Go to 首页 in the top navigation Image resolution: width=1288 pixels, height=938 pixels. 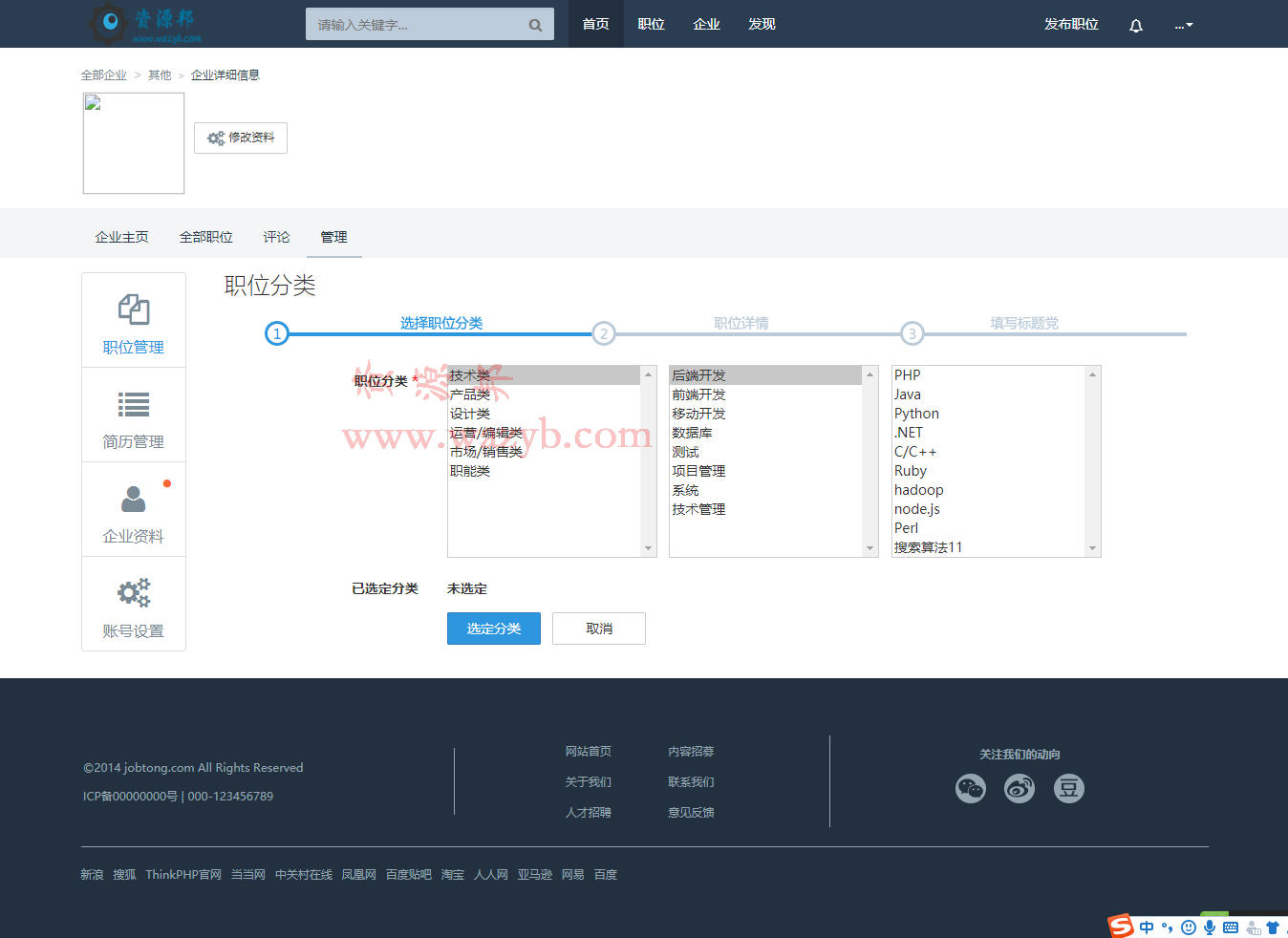596,24
